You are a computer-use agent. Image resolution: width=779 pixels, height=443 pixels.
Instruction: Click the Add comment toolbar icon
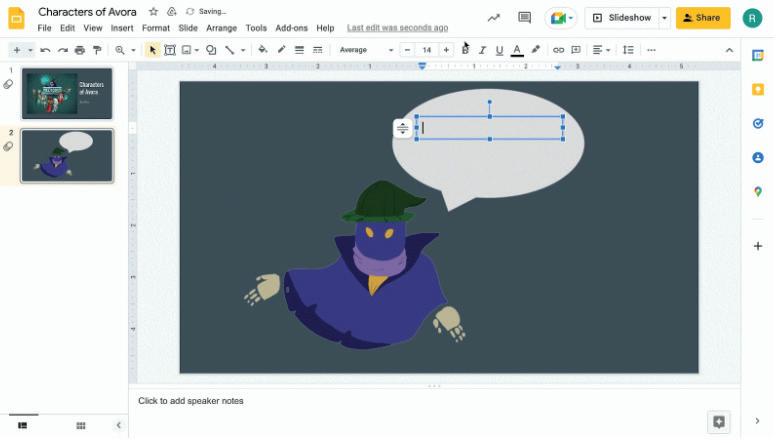tap(576, 50)
